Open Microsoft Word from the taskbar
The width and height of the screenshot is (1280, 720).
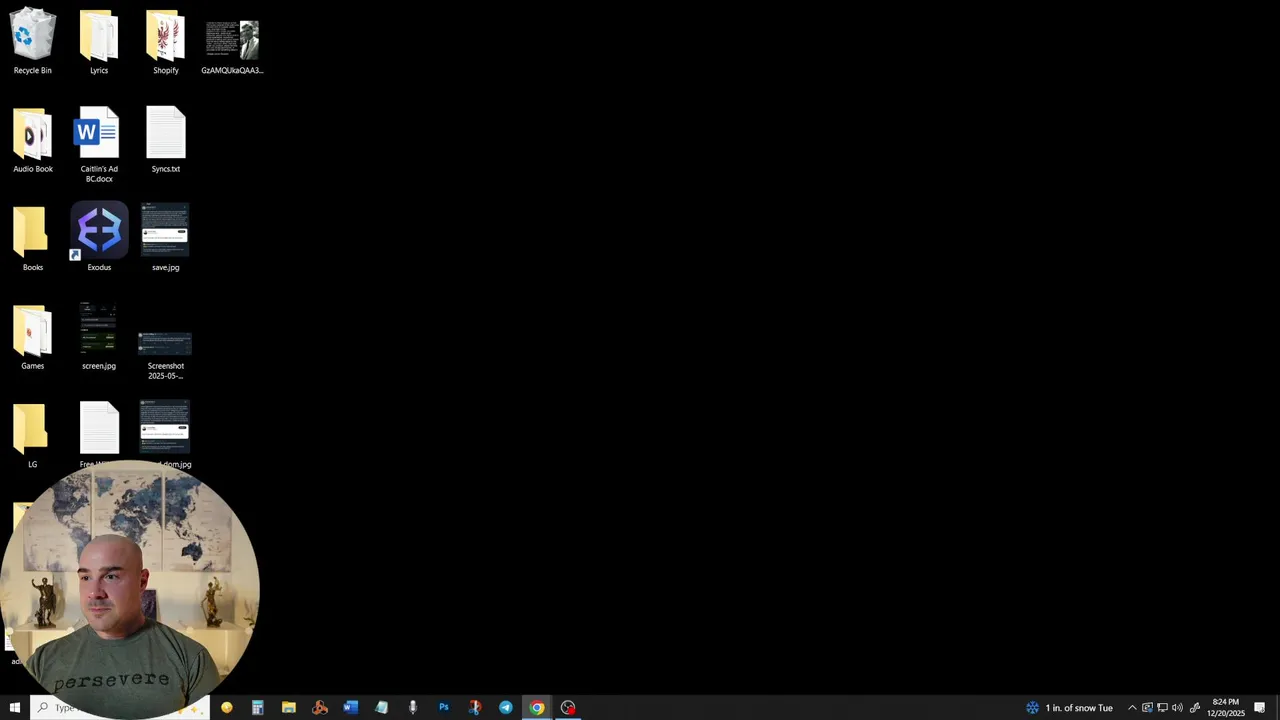coord(351,707)
